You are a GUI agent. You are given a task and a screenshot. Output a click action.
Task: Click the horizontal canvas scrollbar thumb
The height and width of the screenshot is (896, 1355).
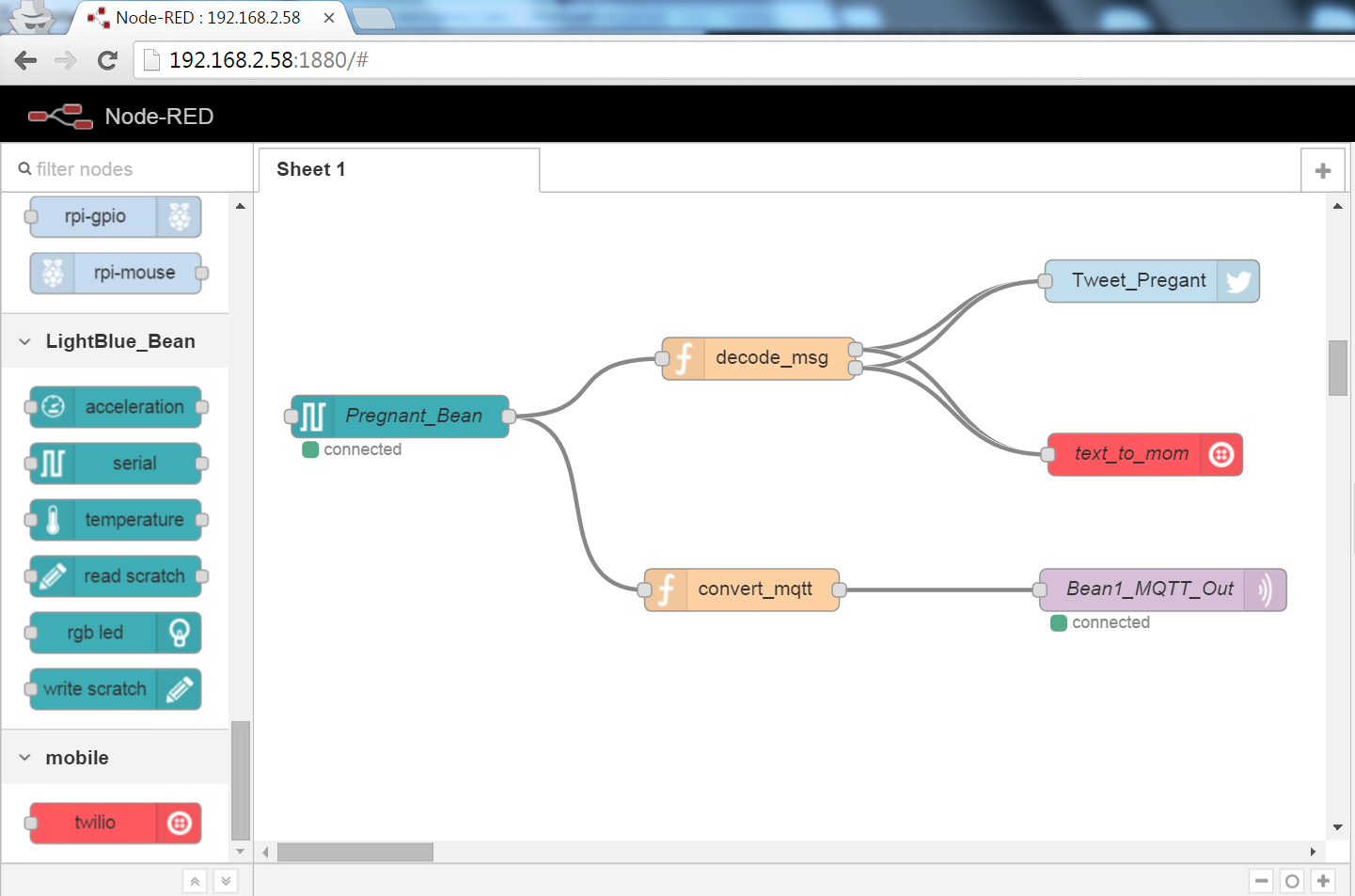355,852
